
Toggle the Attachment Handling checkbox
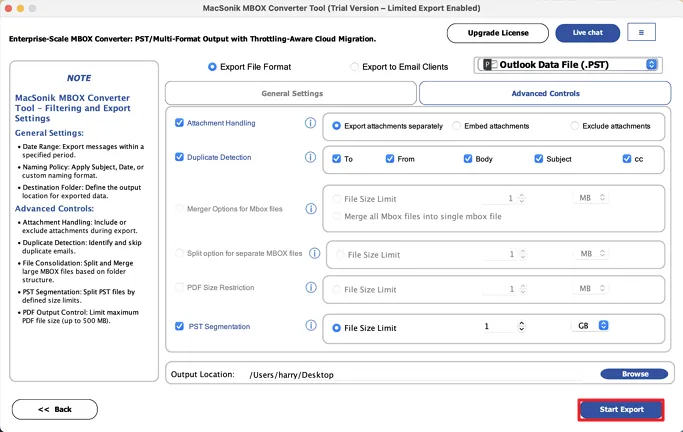tap(179, 123)
